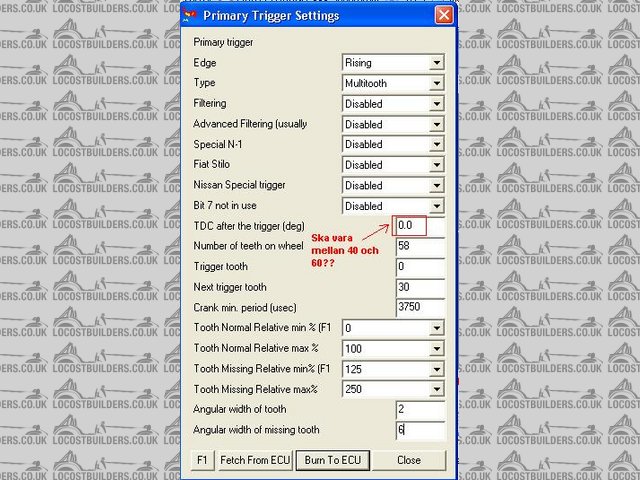Focus the Crank min. period field
The image size is (640, 480).
pyautogui.click(x=420, y=307)
